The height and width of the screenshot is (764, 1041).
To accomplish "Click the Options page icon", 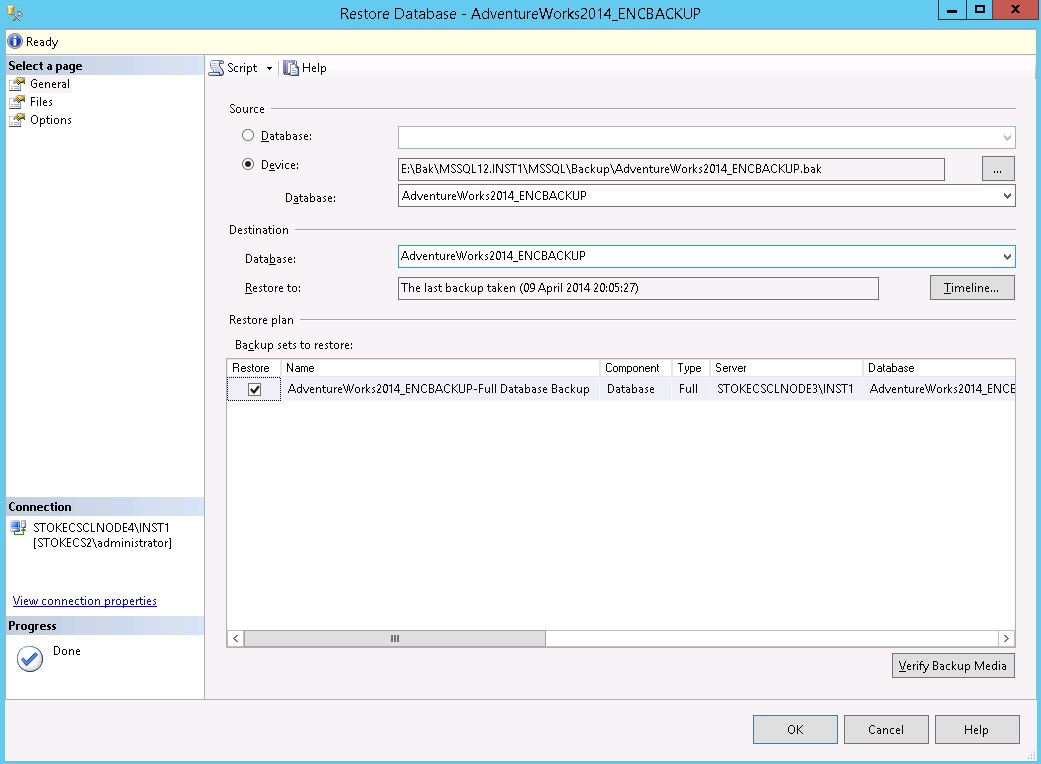I will point(17,120).
